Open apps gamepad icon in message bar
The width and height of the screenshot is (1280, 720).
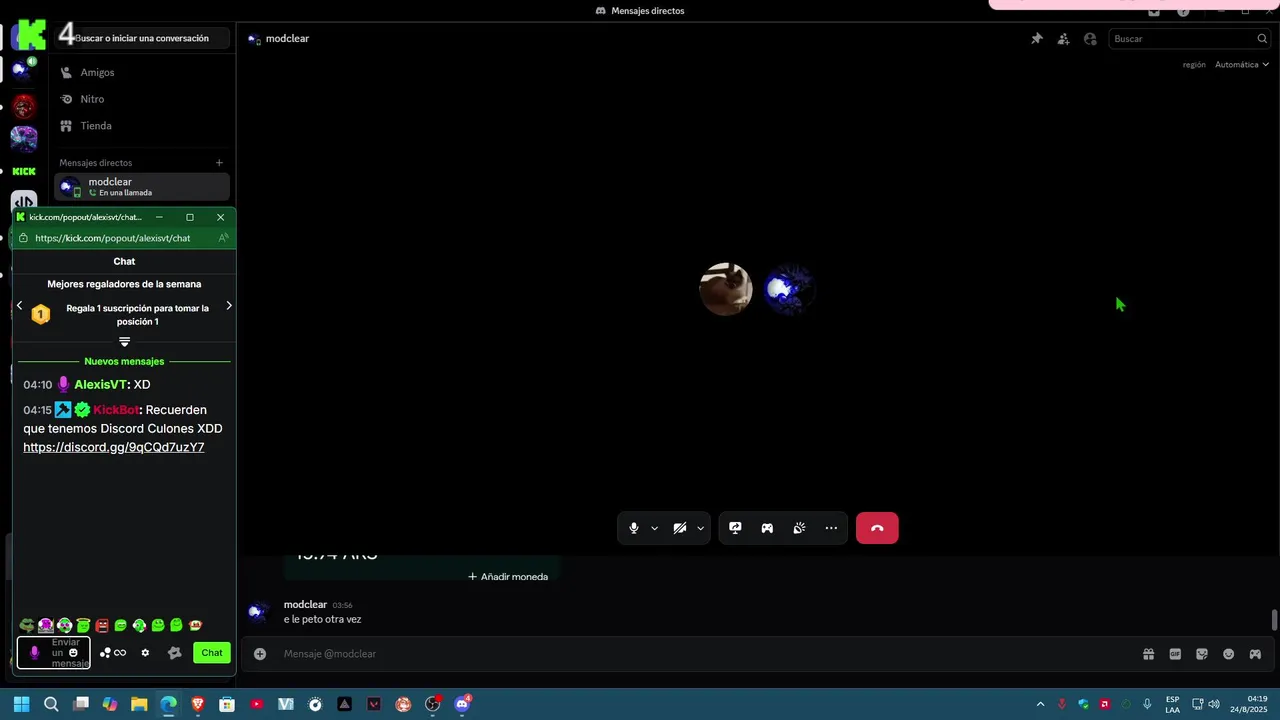pos(1255,654)
